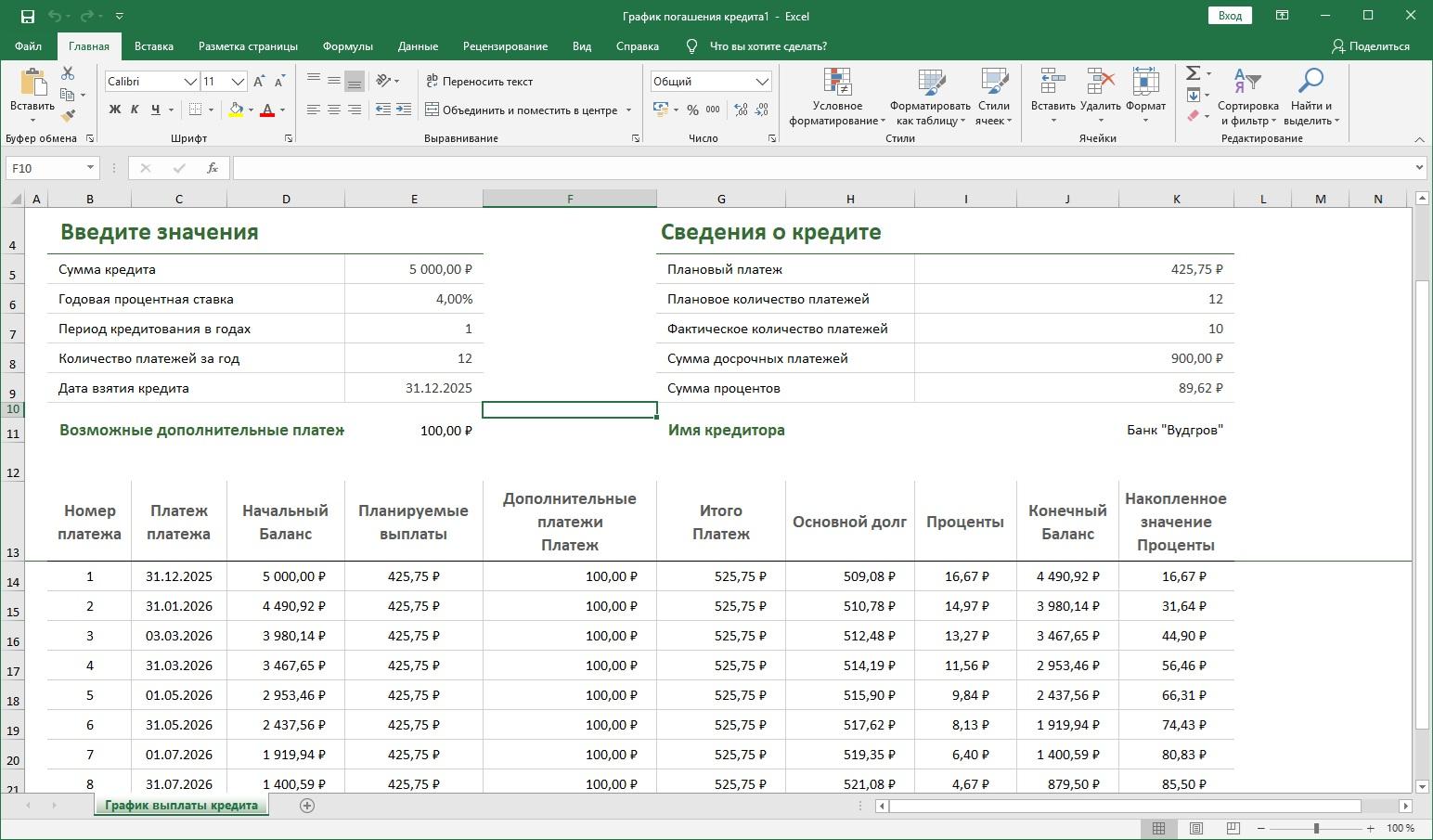The image size is (1433, 840).
Task: Click the percent style icon
Action: 691,110
